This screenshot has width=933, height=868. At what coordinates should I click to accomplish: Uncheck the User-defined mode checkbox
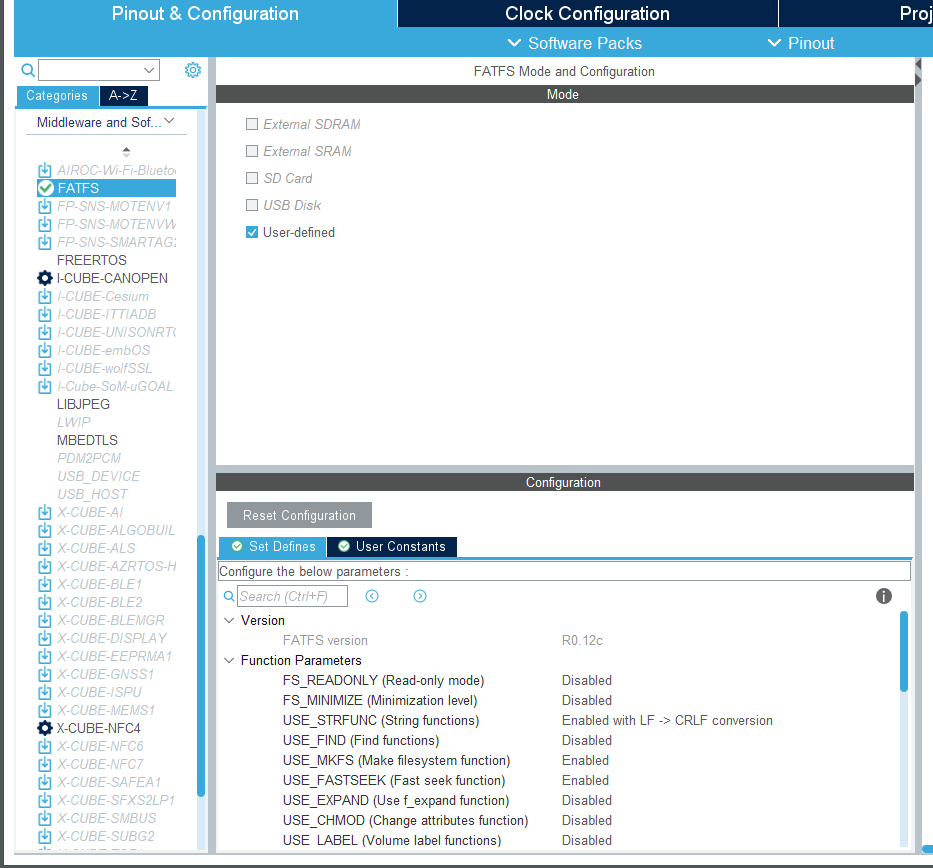[251, 232]
